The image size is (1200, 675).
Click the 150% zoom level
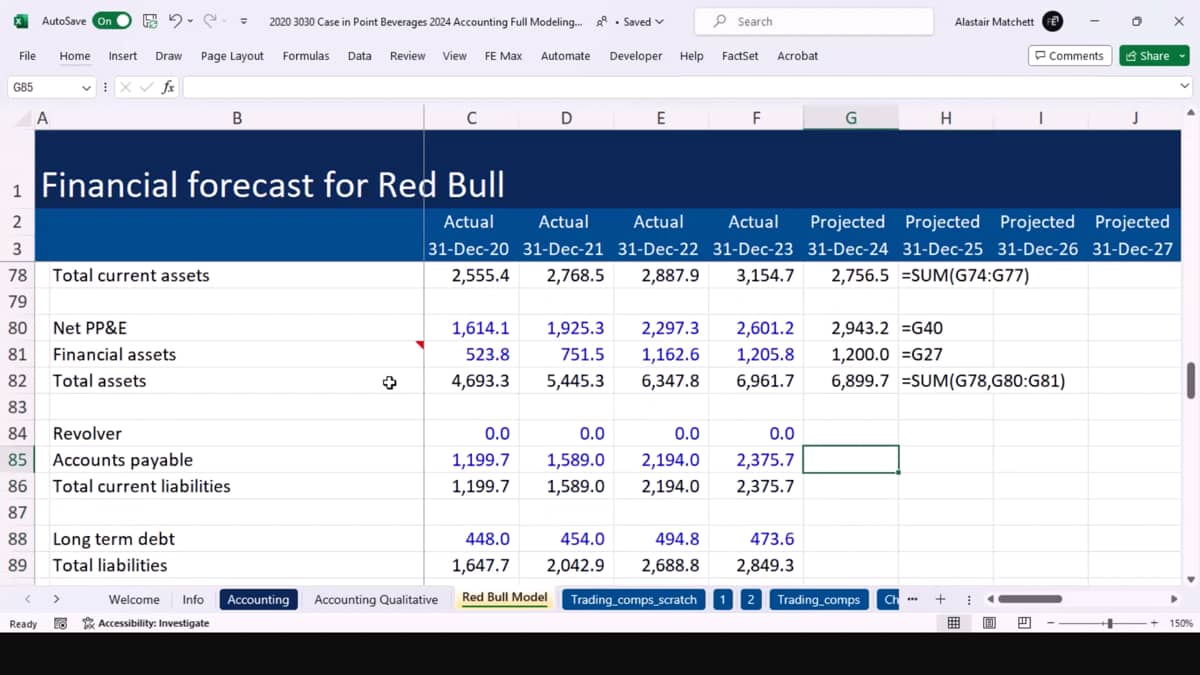[1182, 623]
